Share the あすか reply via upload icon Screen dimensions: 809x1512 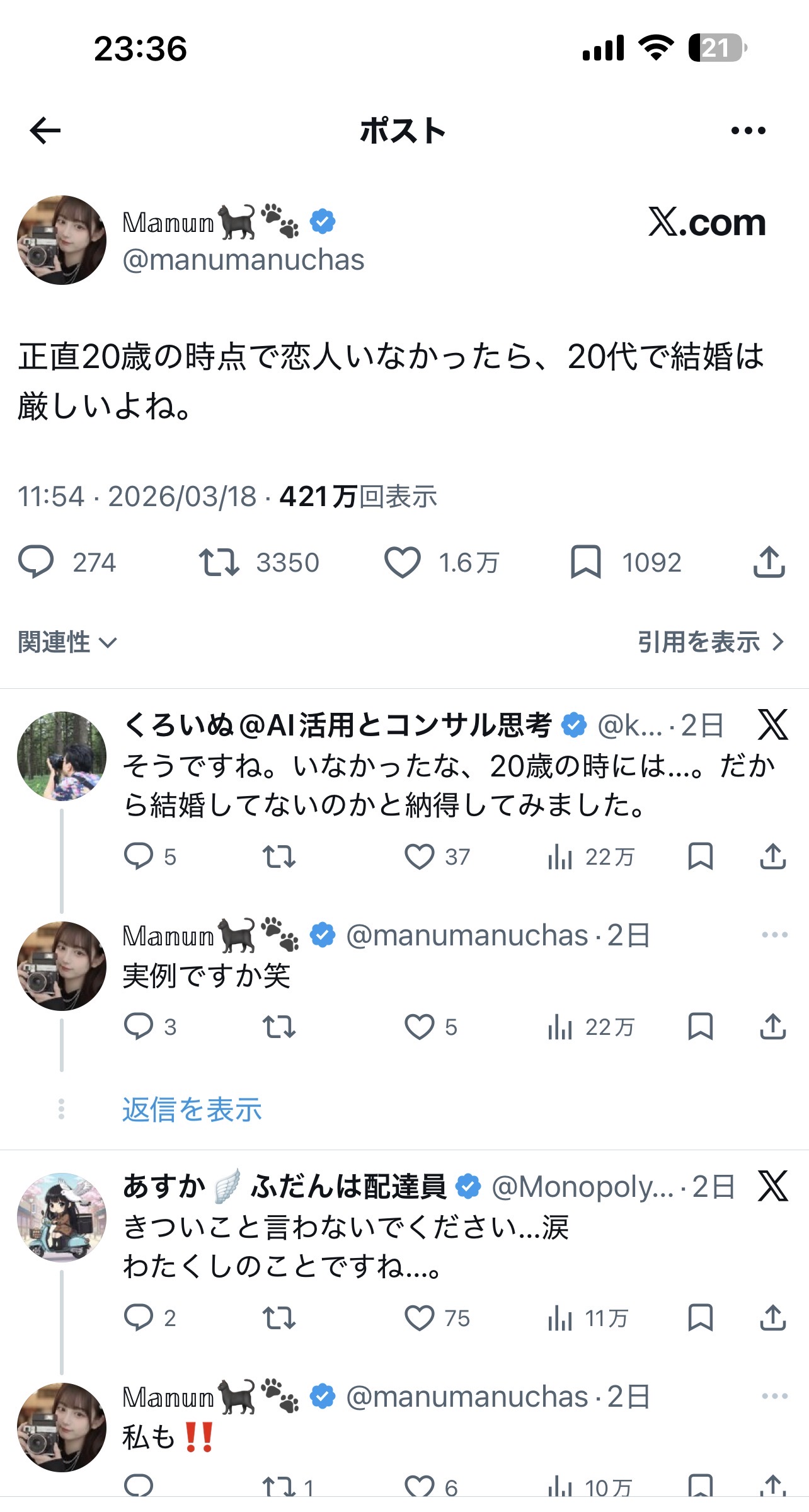click(772, 1318)
